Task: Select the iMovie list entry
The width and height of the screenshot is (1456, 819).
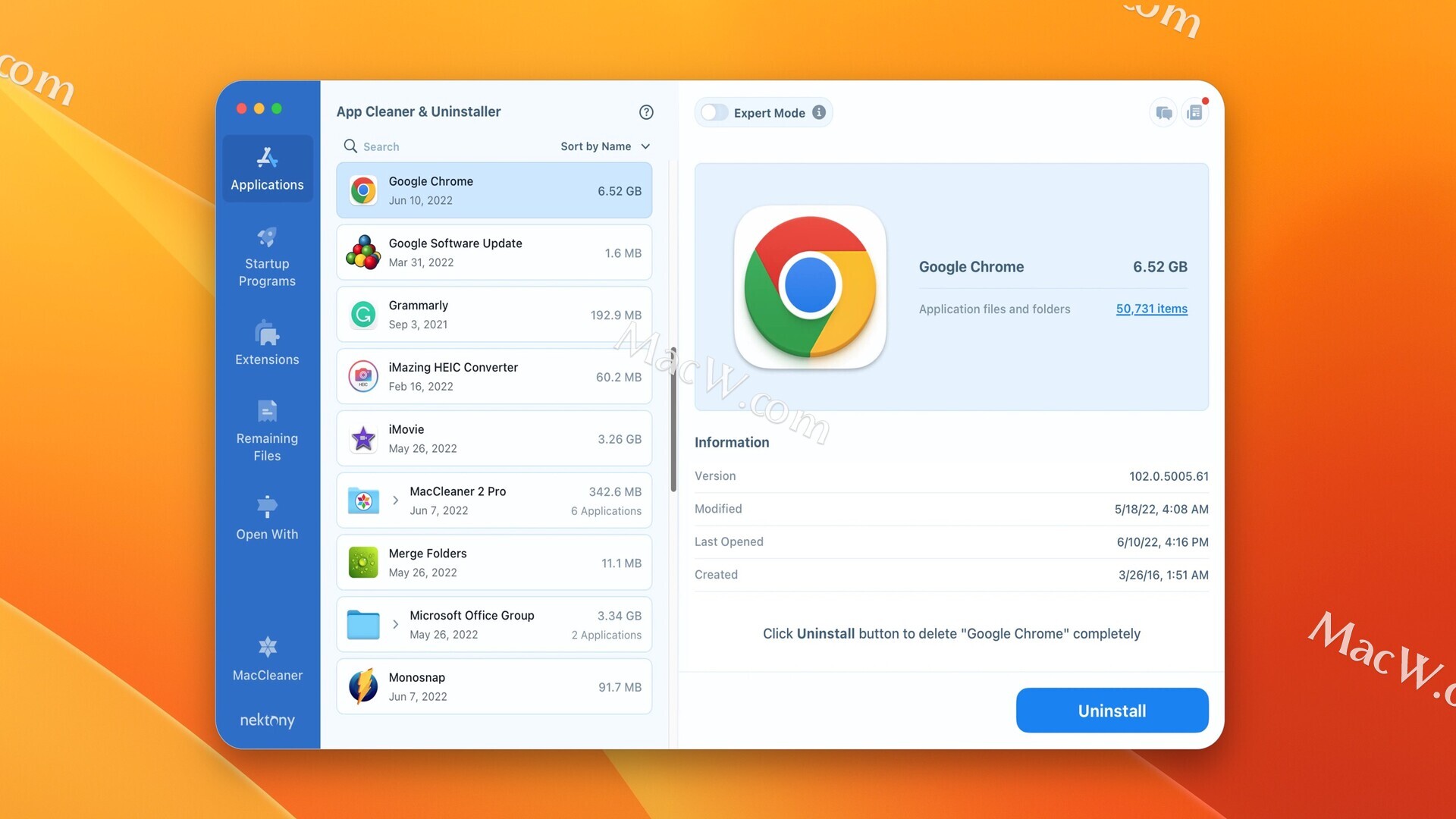Action: [x=494, y=438]
